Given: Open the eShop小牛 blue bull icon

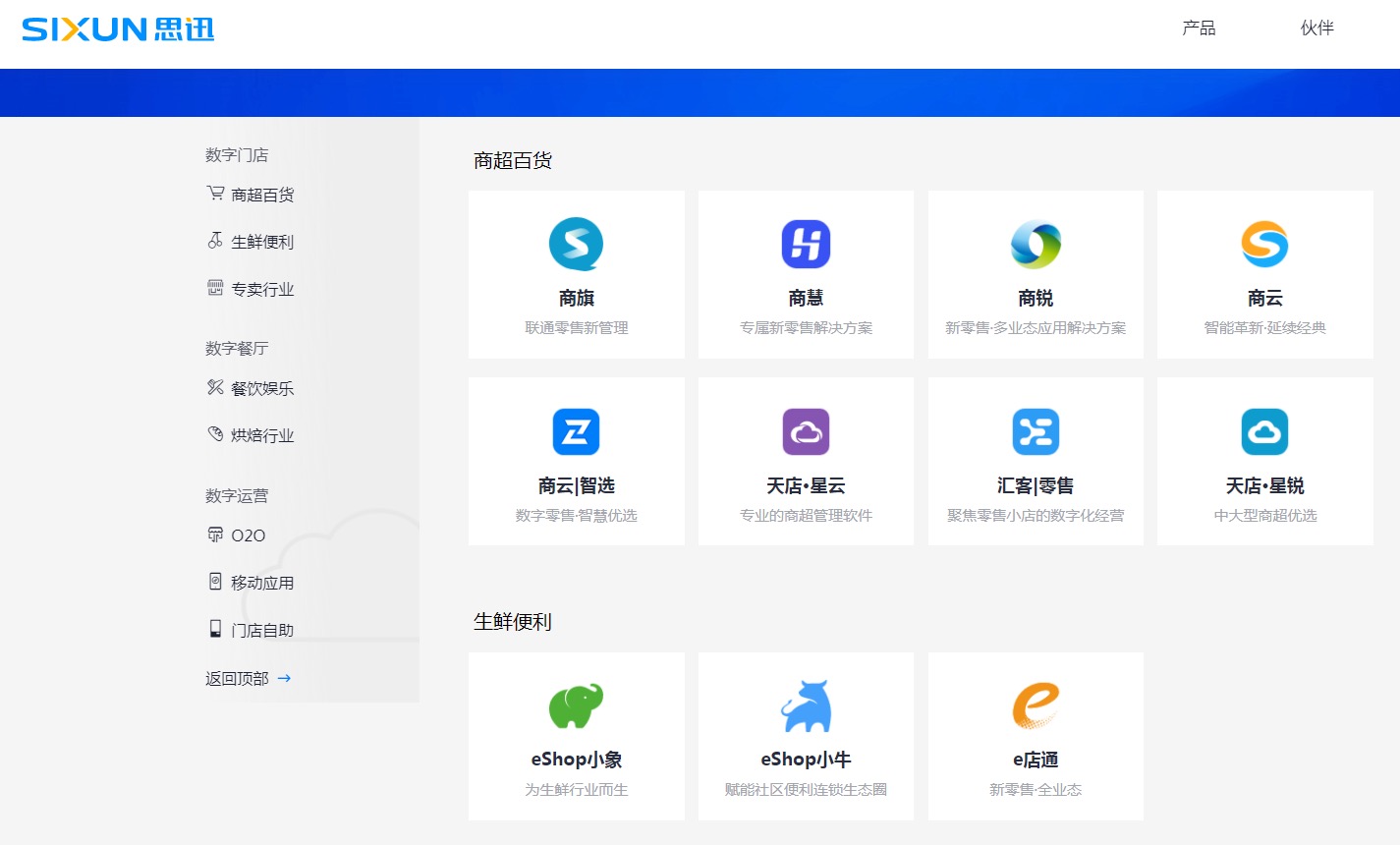Looking at the screenshot, I should tap(806, 705).
